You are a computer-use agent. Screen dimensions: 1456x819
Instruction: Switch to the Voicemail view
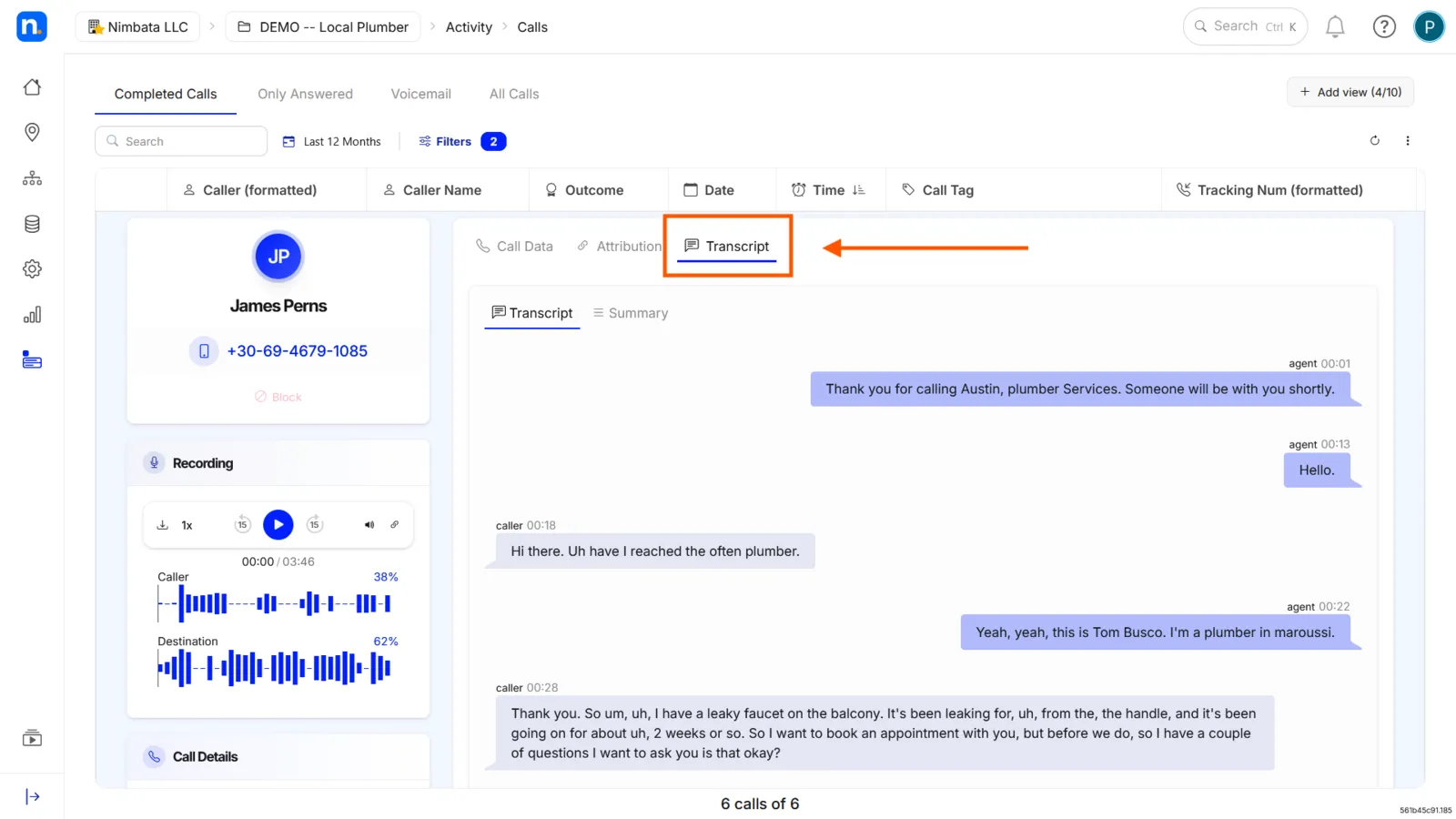[x=420, y=94]
